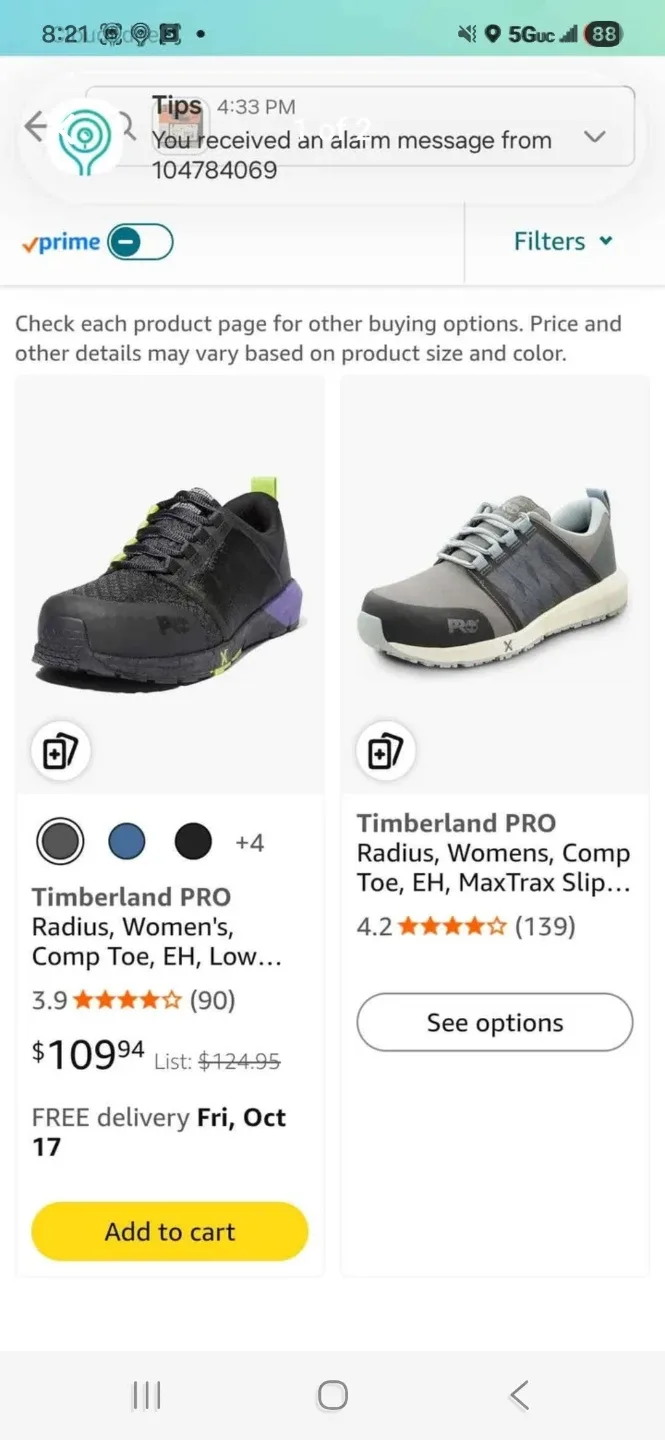
Task: Click the Prime checkmark logo
Action: coord(33,241)
